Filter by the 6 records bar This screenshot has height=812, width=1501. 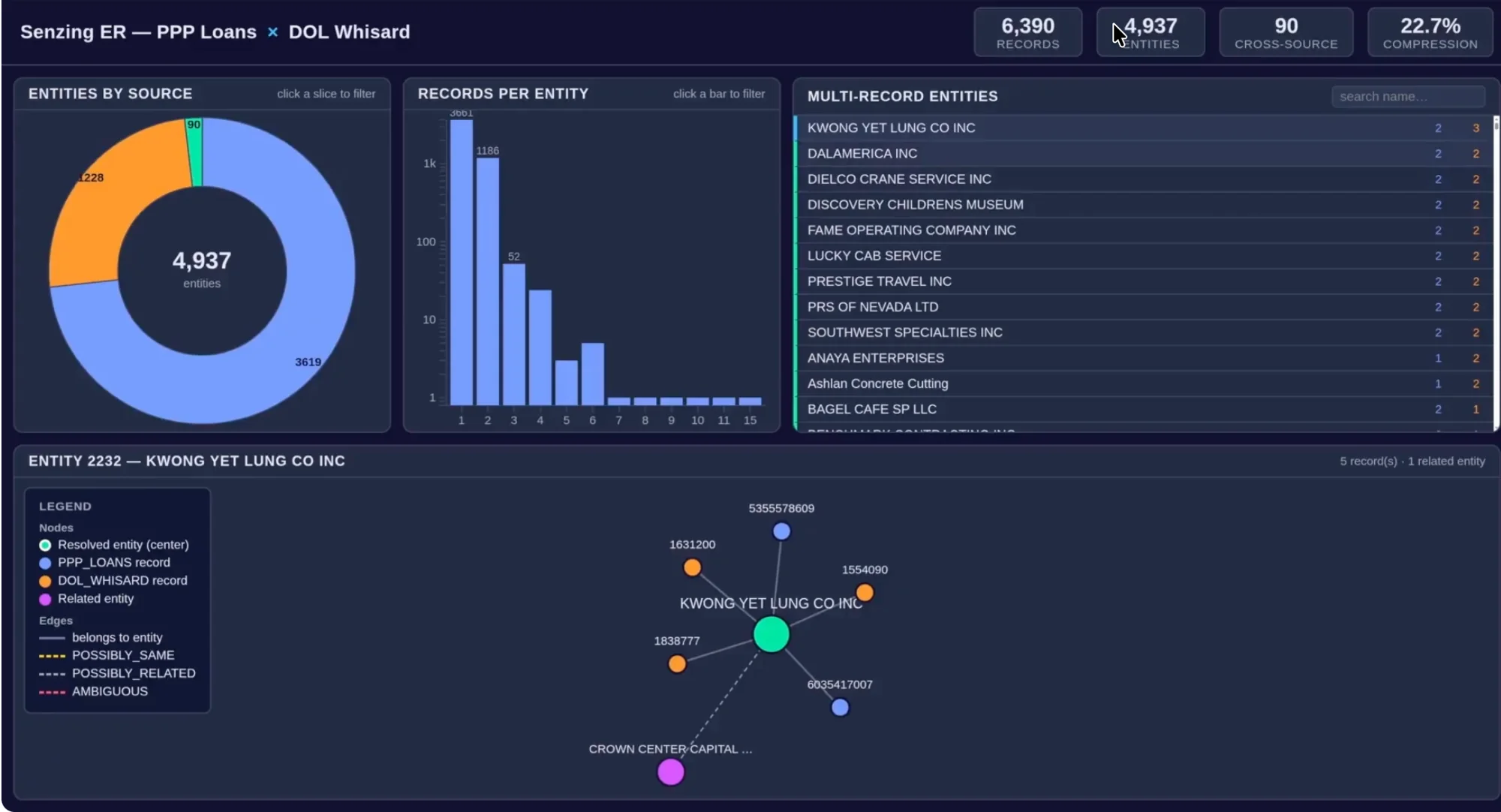pos(592,374)
